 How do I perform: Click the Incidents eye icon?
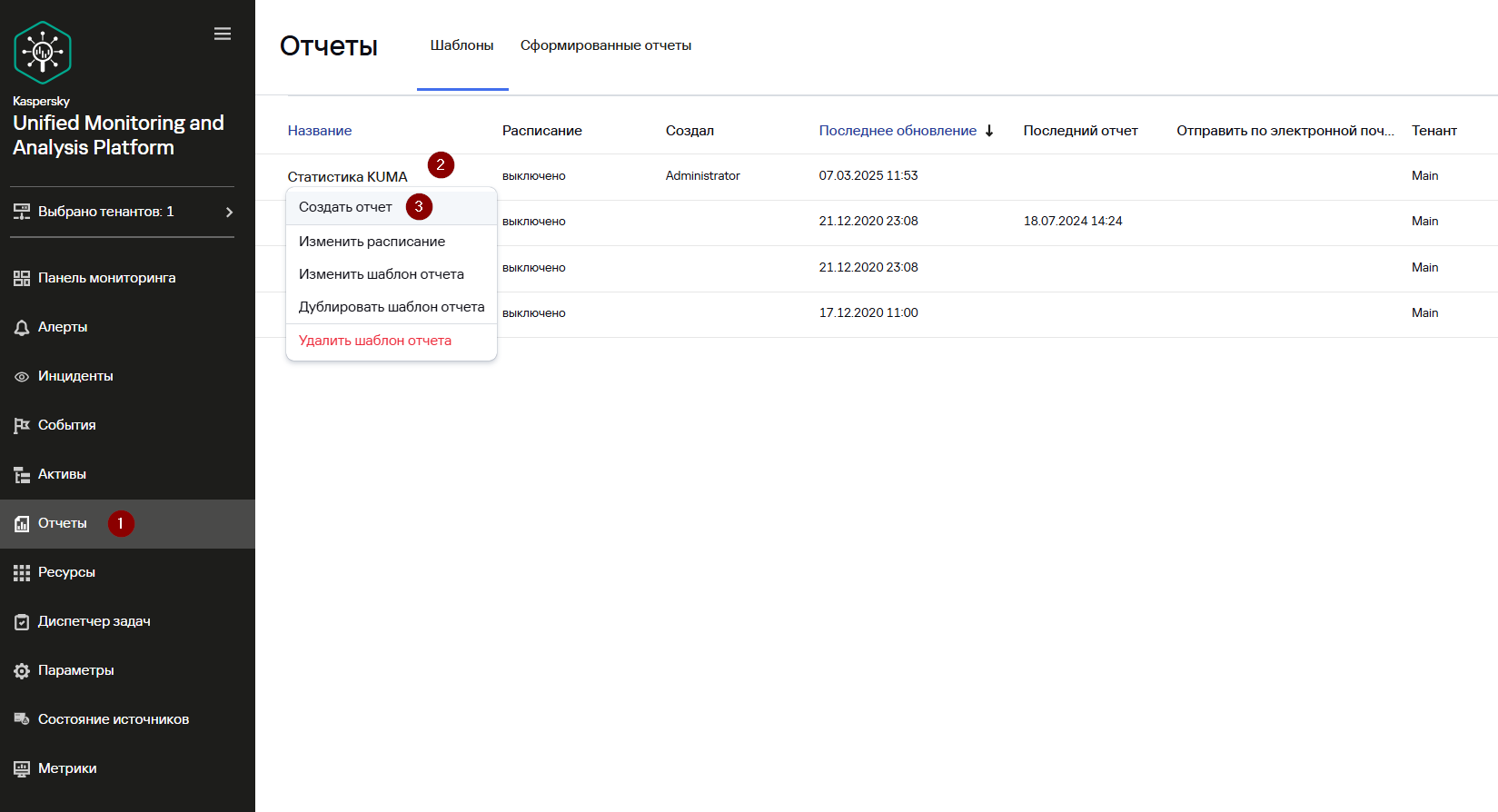[22, 377]
